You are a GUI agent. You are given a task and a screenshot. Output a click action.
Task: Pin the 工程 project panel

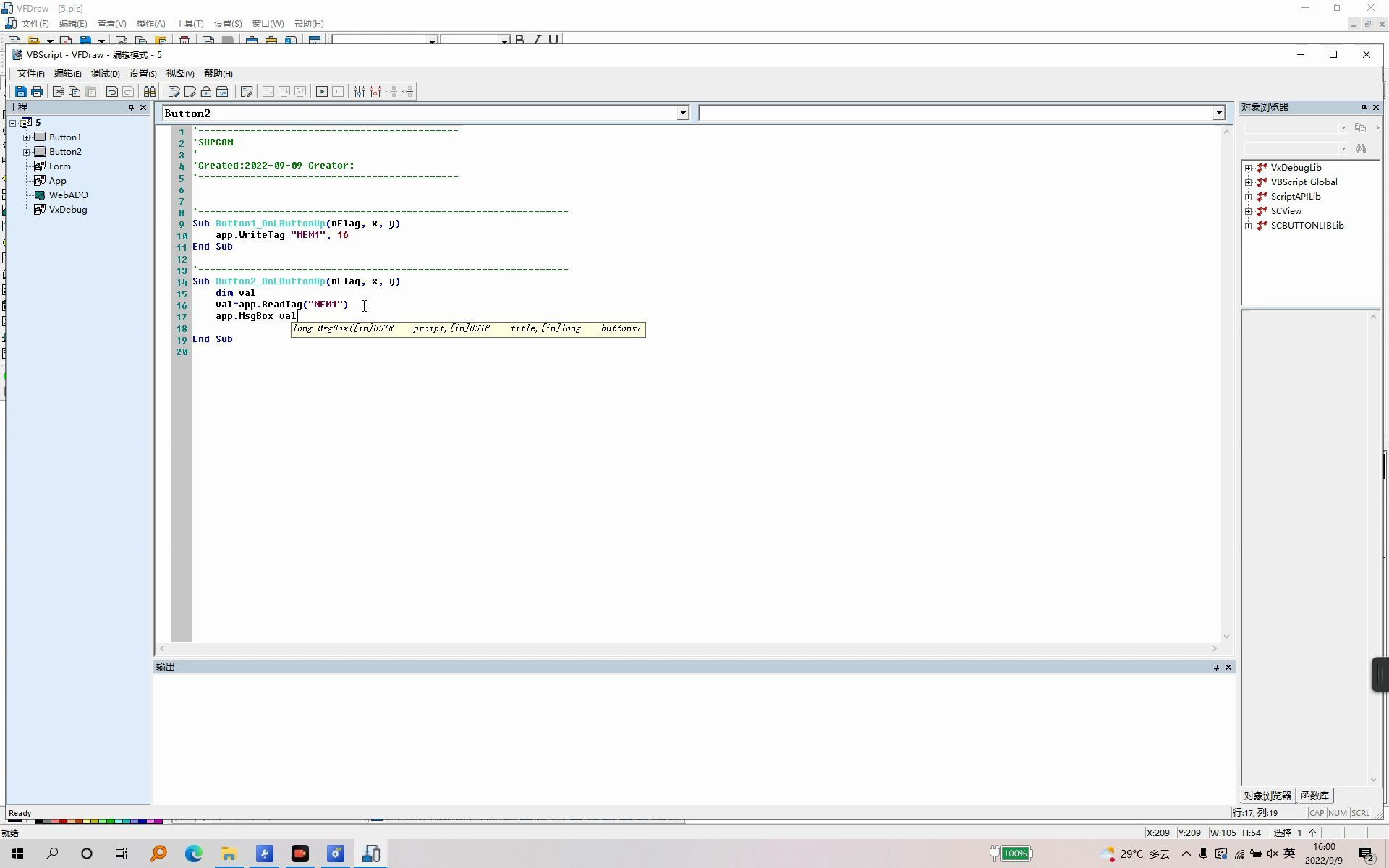tap(131, 107)
